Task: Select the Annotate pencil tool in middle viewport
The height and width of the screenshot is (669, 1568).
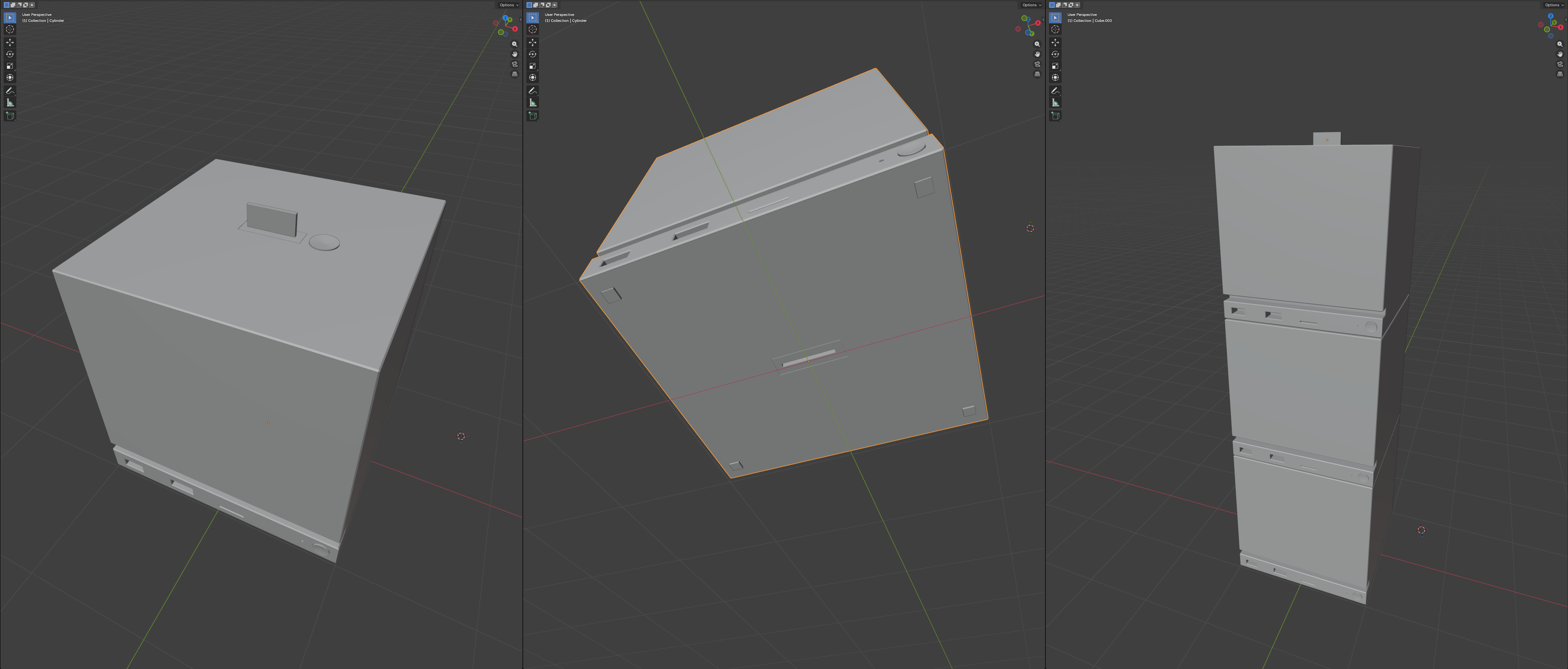Action: click(533, 91)
